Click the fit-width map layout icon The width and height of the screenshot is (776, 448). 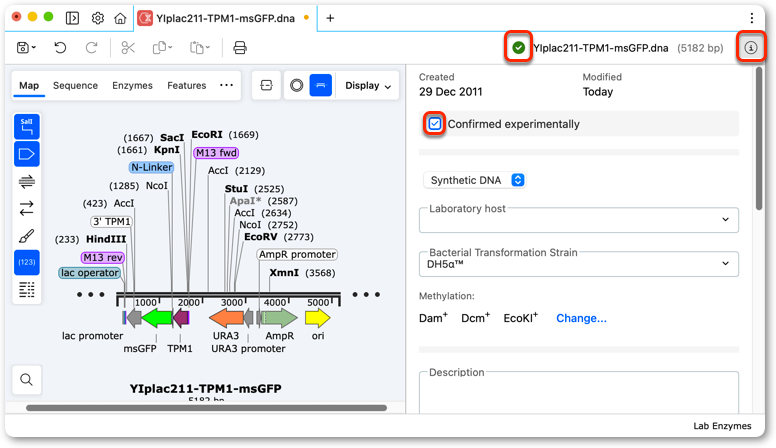point(266,86)
